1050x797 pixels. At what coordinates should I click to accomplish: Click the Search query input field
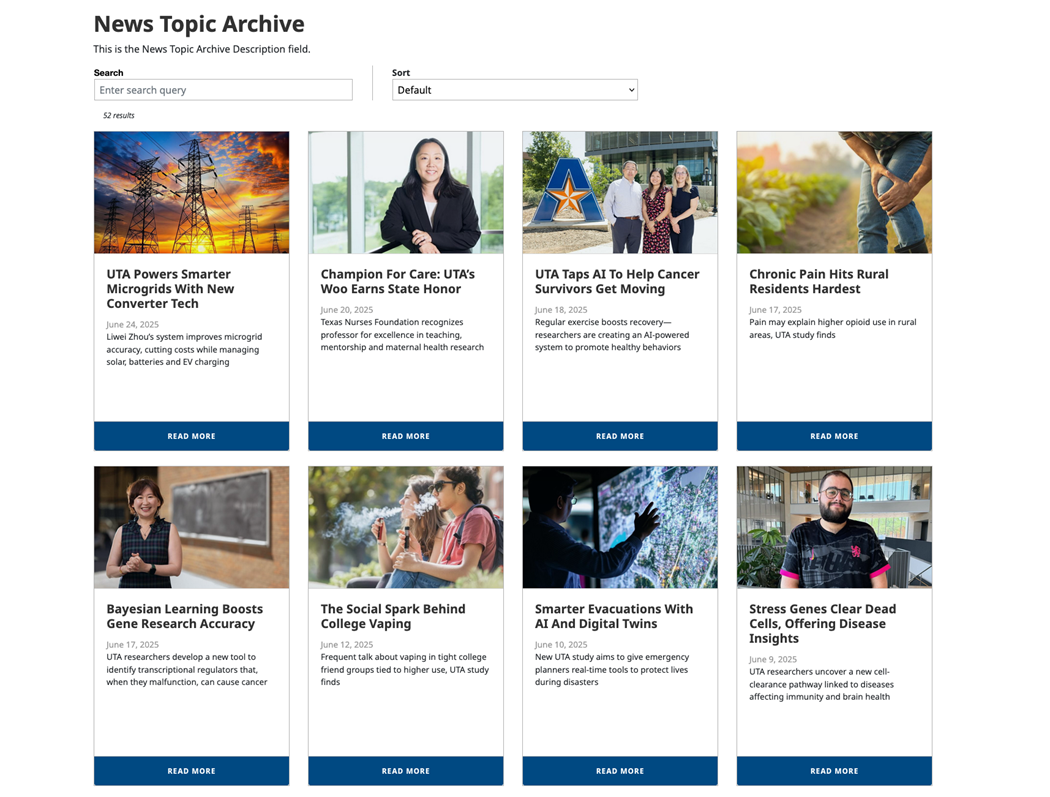[x=223, y=90]
